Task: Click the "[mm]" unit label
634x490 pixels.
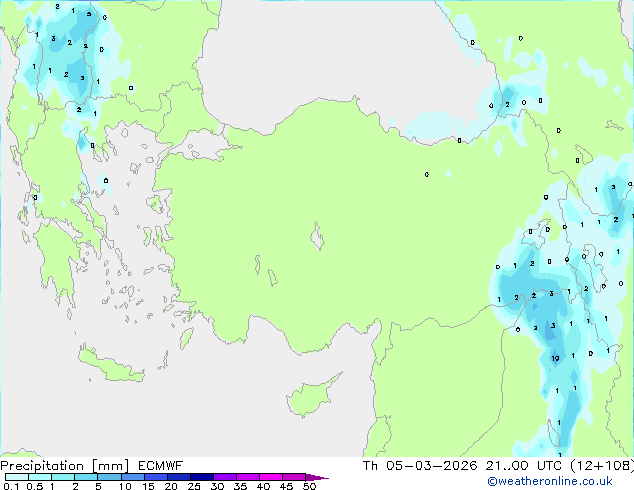Action: tap(110, 466)
